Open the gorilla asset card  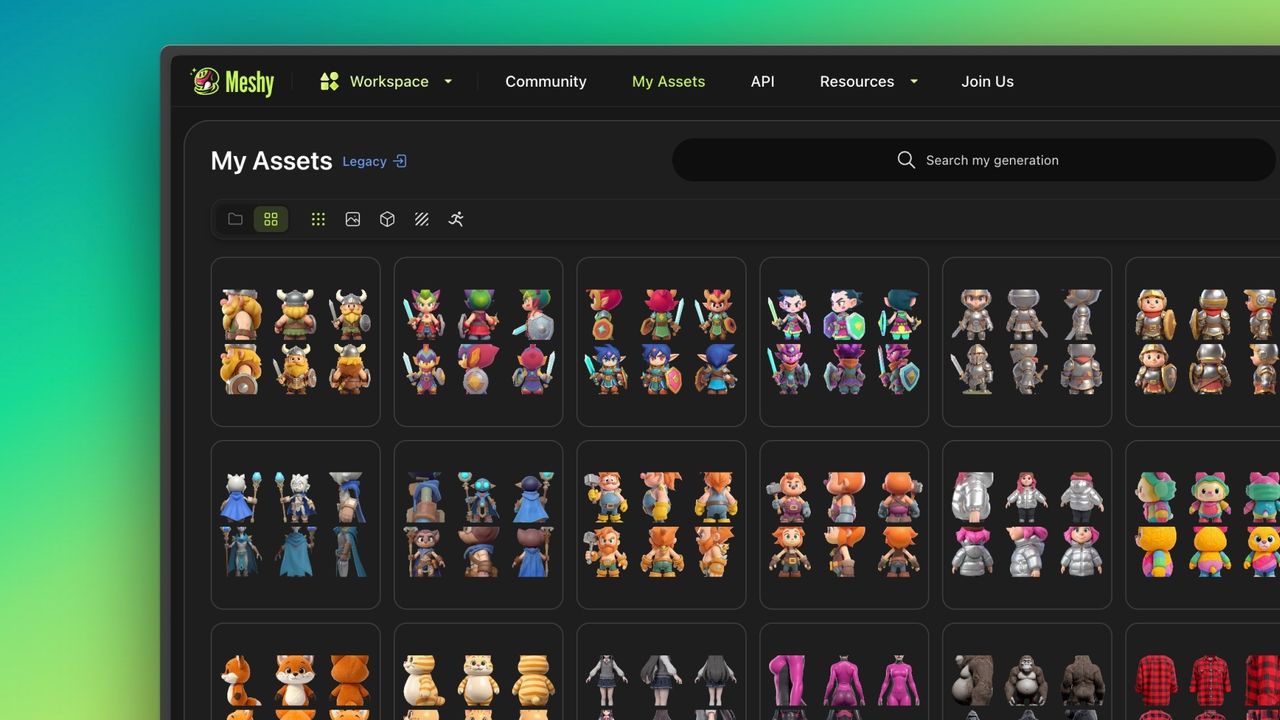point(1027,672)
